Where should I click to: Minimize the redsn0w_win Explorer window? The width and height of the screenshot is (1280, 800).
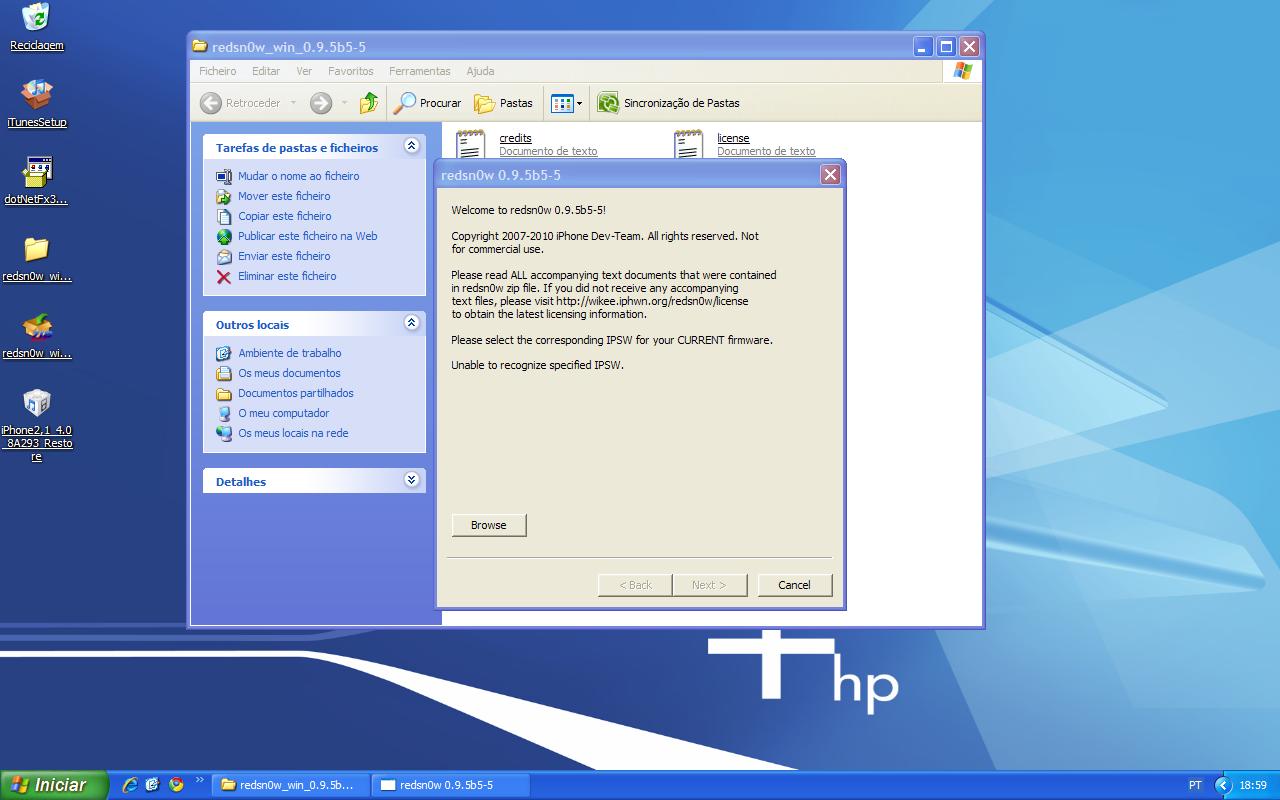coord(922,46)
